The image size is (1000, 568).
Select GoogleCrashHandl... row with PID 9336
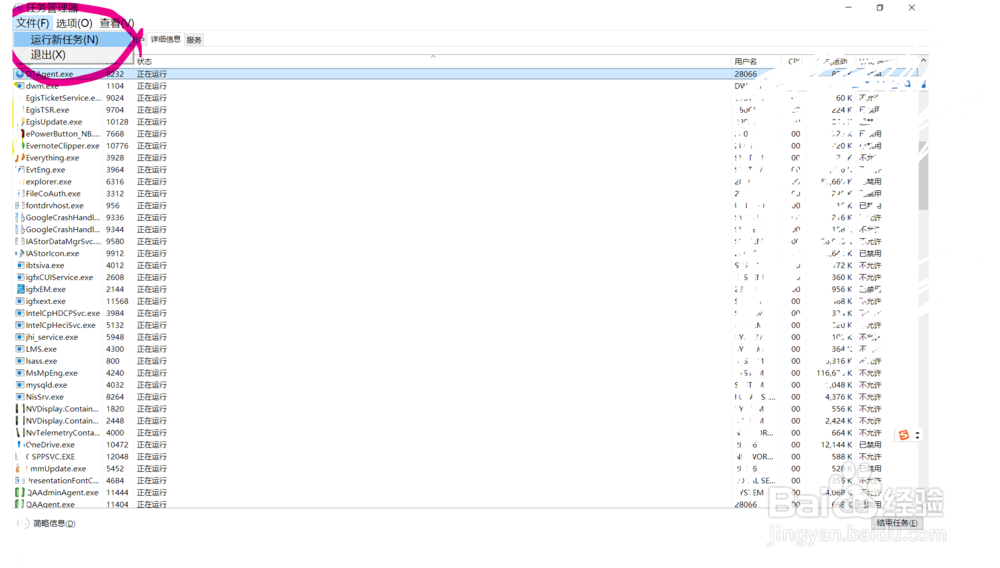[466, 217]
